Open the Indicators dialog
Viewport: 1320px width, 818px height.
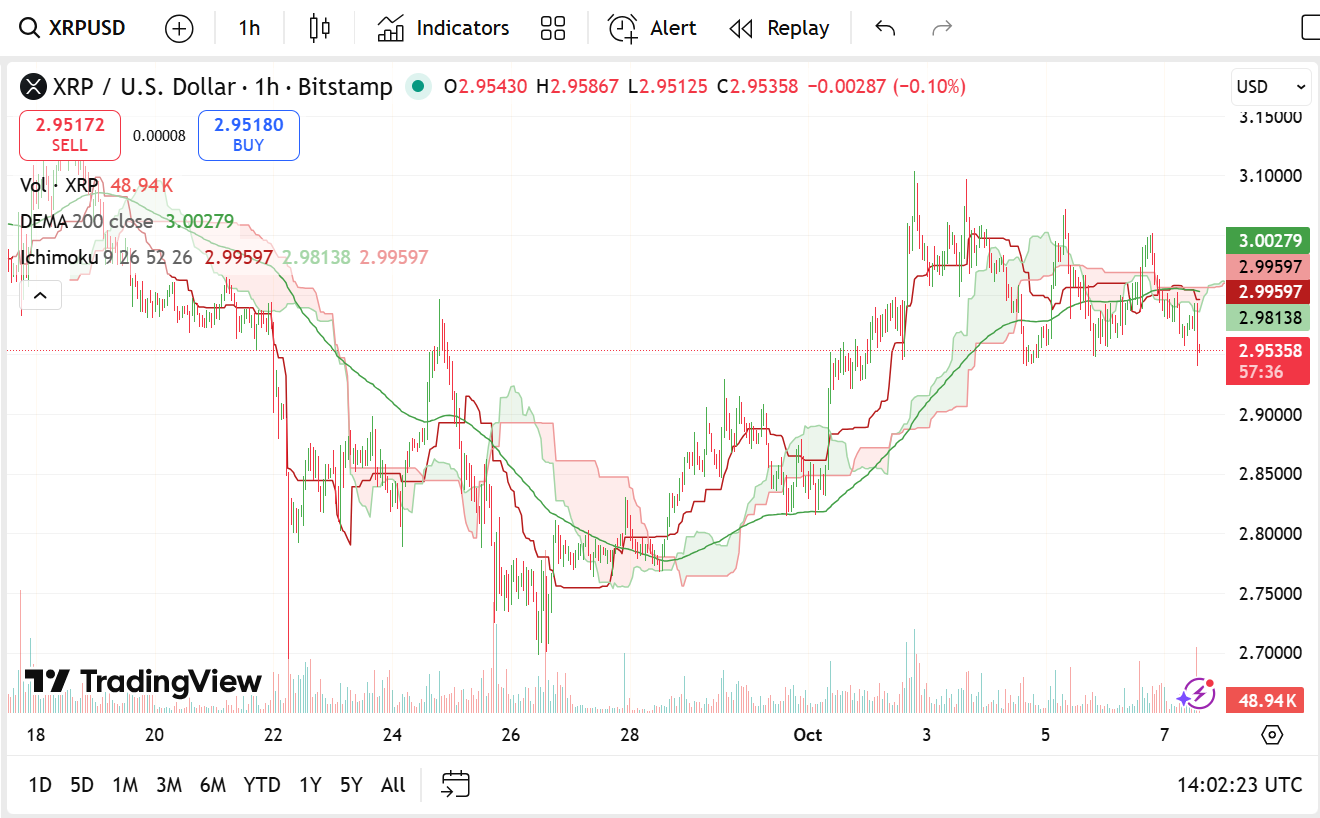click(x=443, y=28)
